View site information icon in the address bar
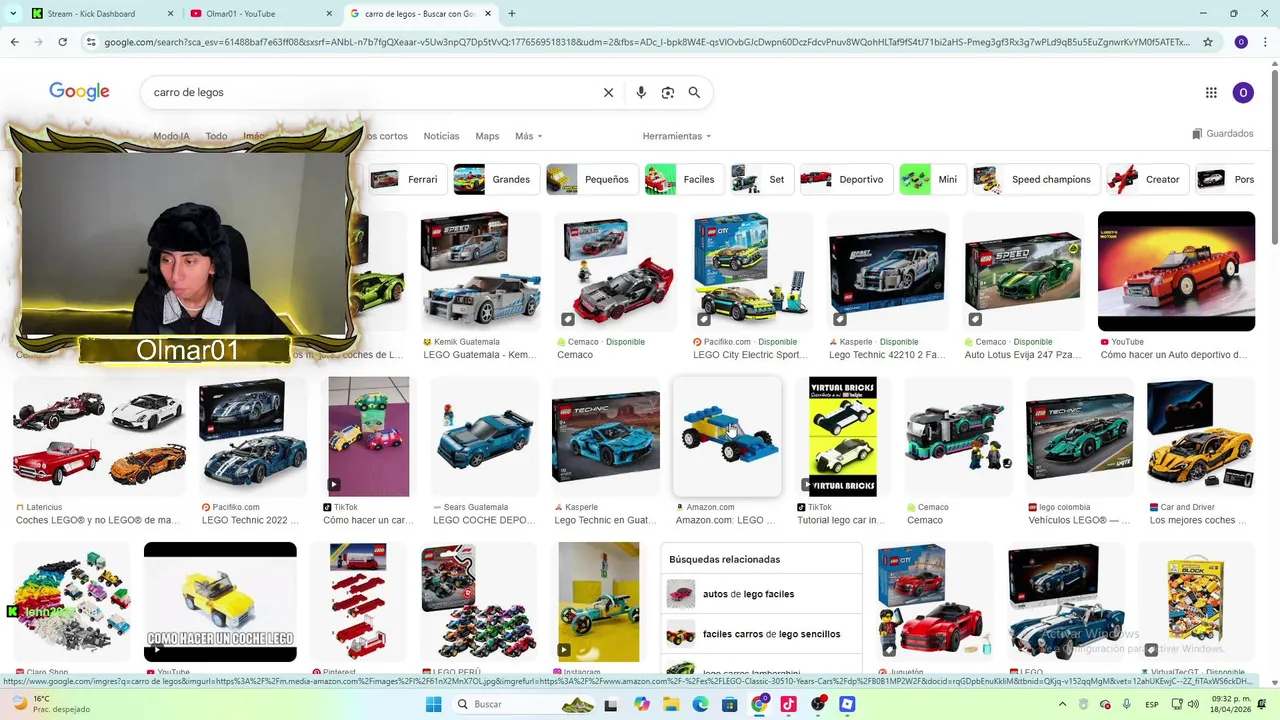Screen dimensions: 1280x720 [x=91, y=42]
